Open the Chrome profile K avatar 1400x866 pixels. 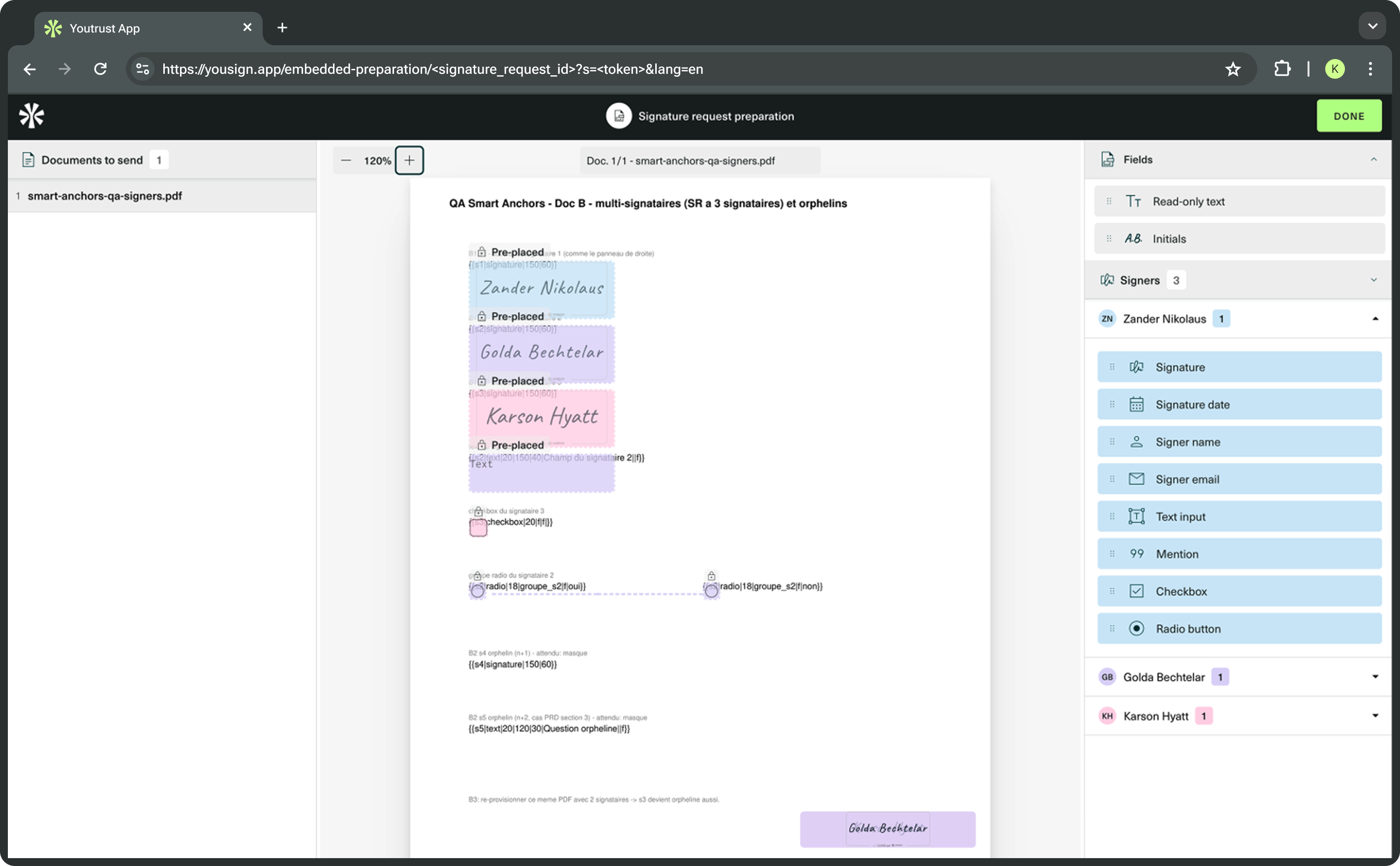(x=1334, y=69)
